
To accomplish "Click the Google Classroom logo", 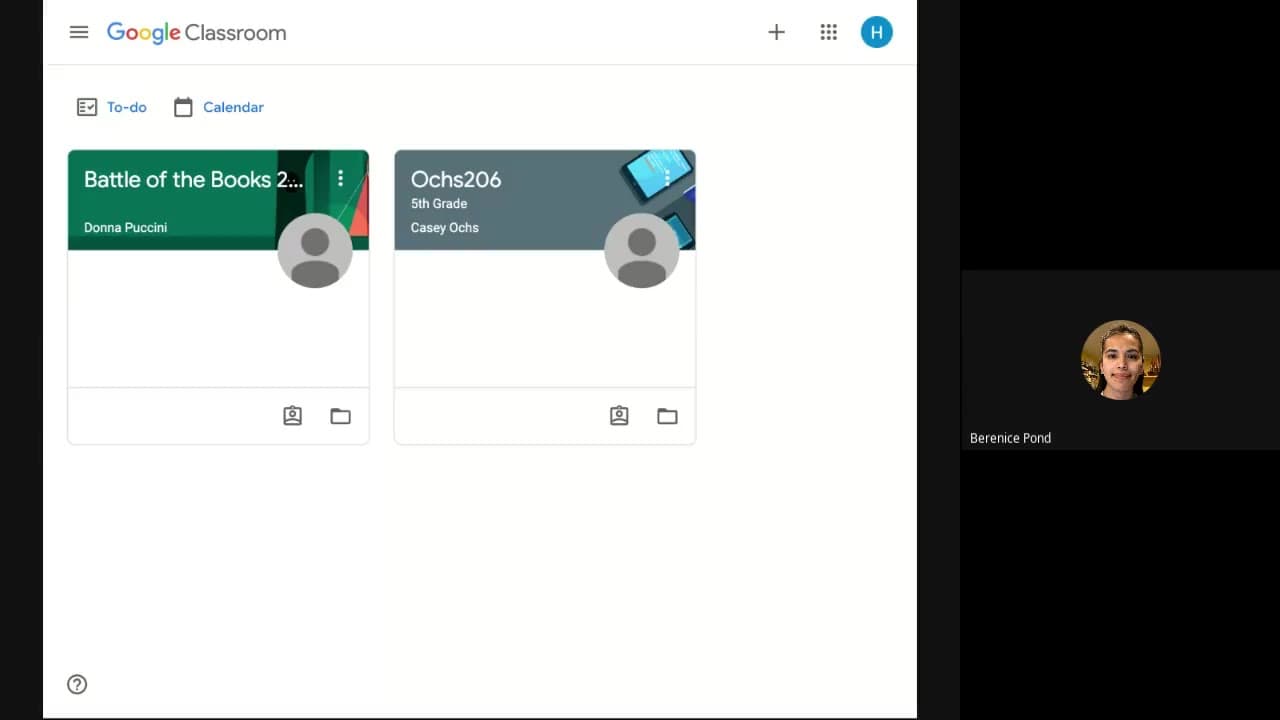I will [196, 32].
